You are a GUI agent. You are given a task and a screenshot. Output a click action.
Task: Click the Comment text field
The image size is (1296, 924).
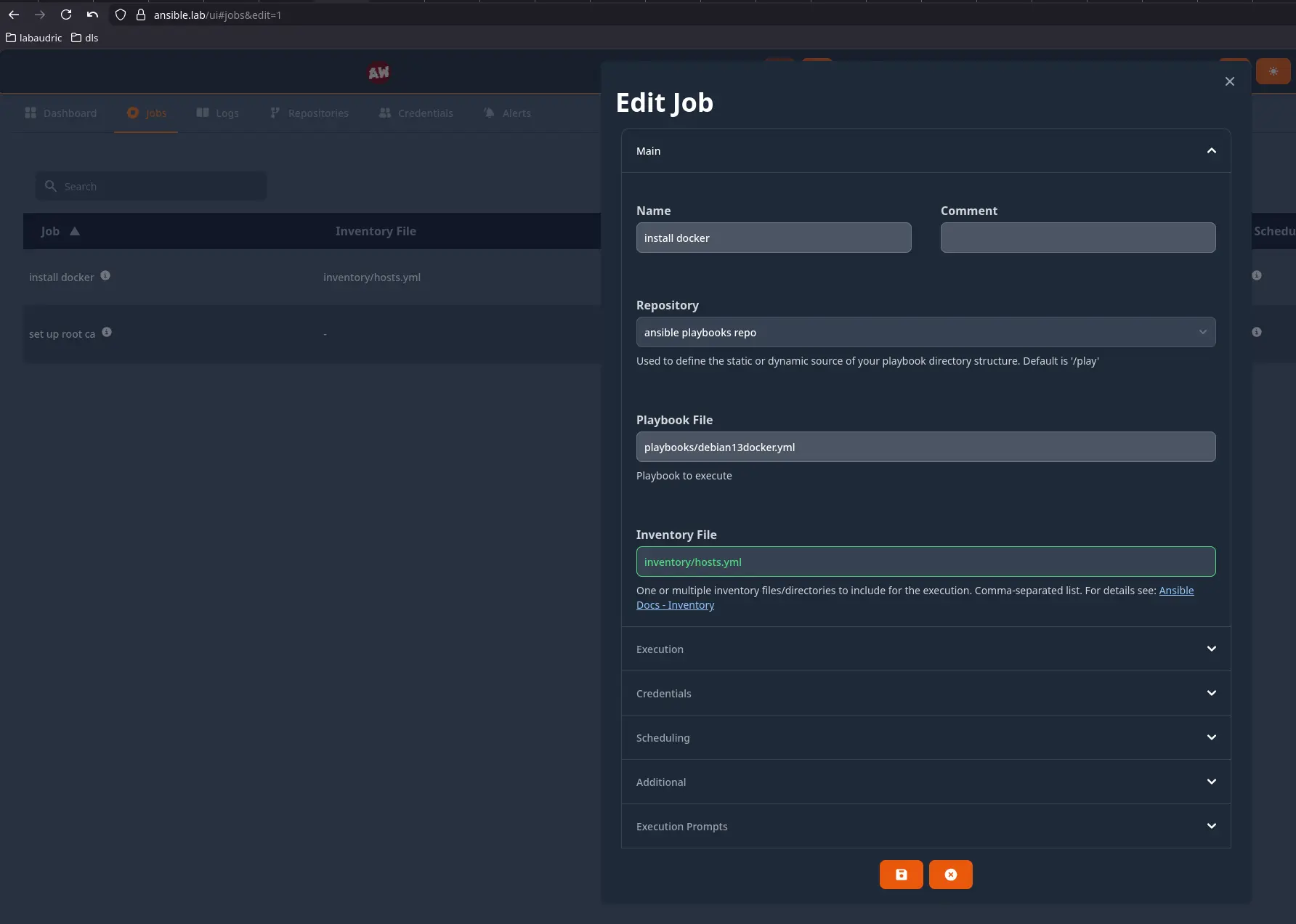click(x=1077, y=238)
